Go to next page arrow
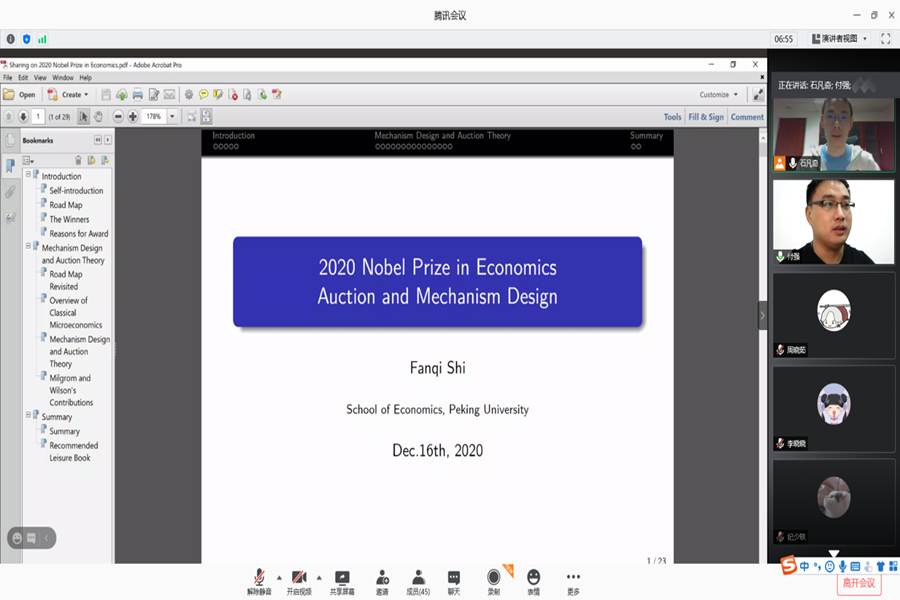This screenshot has width=900, height=600. click(x=23, y=117)
